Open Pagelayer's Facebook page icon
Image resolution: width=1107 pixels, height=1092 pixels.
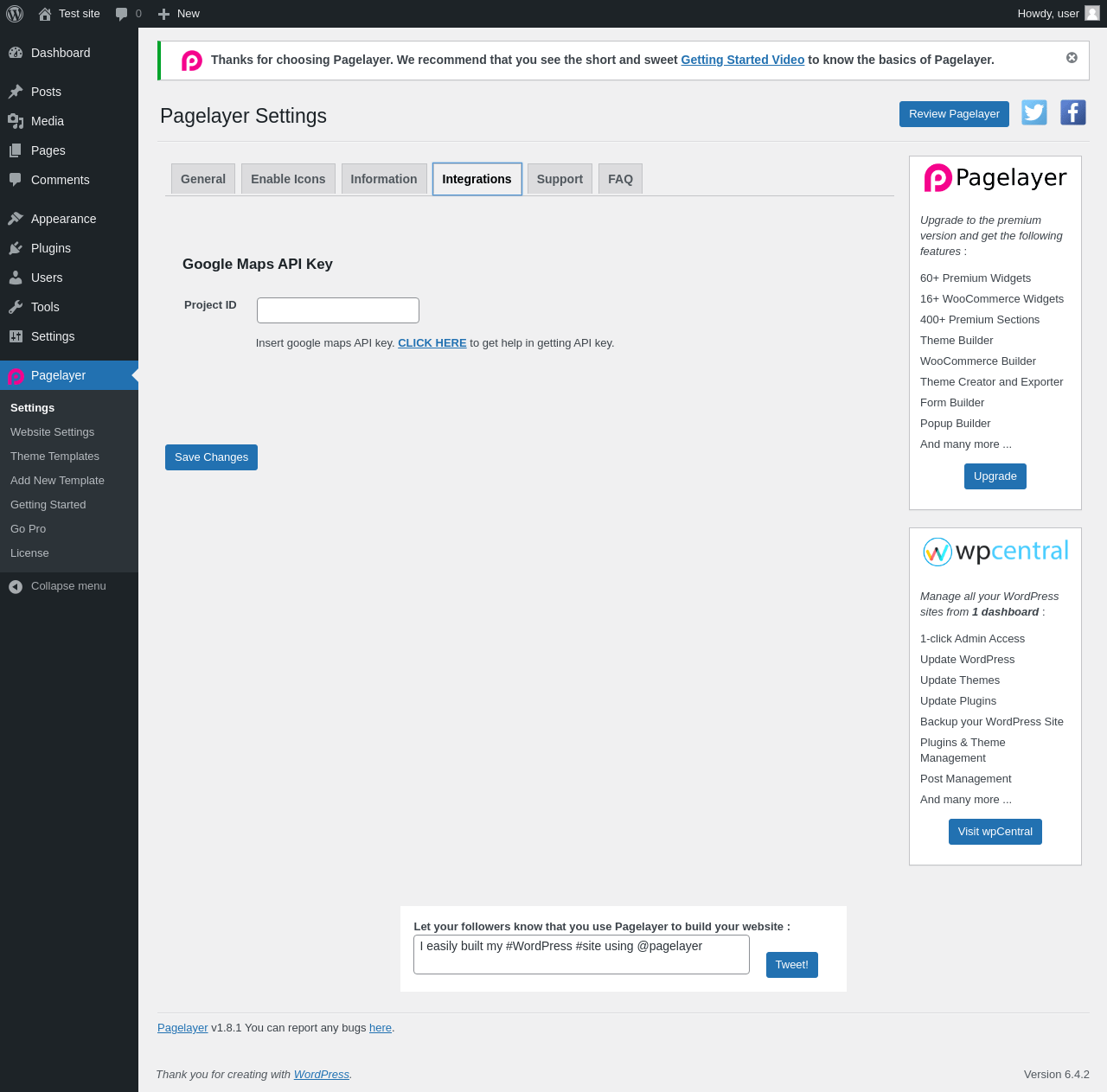coord(1073,112)
